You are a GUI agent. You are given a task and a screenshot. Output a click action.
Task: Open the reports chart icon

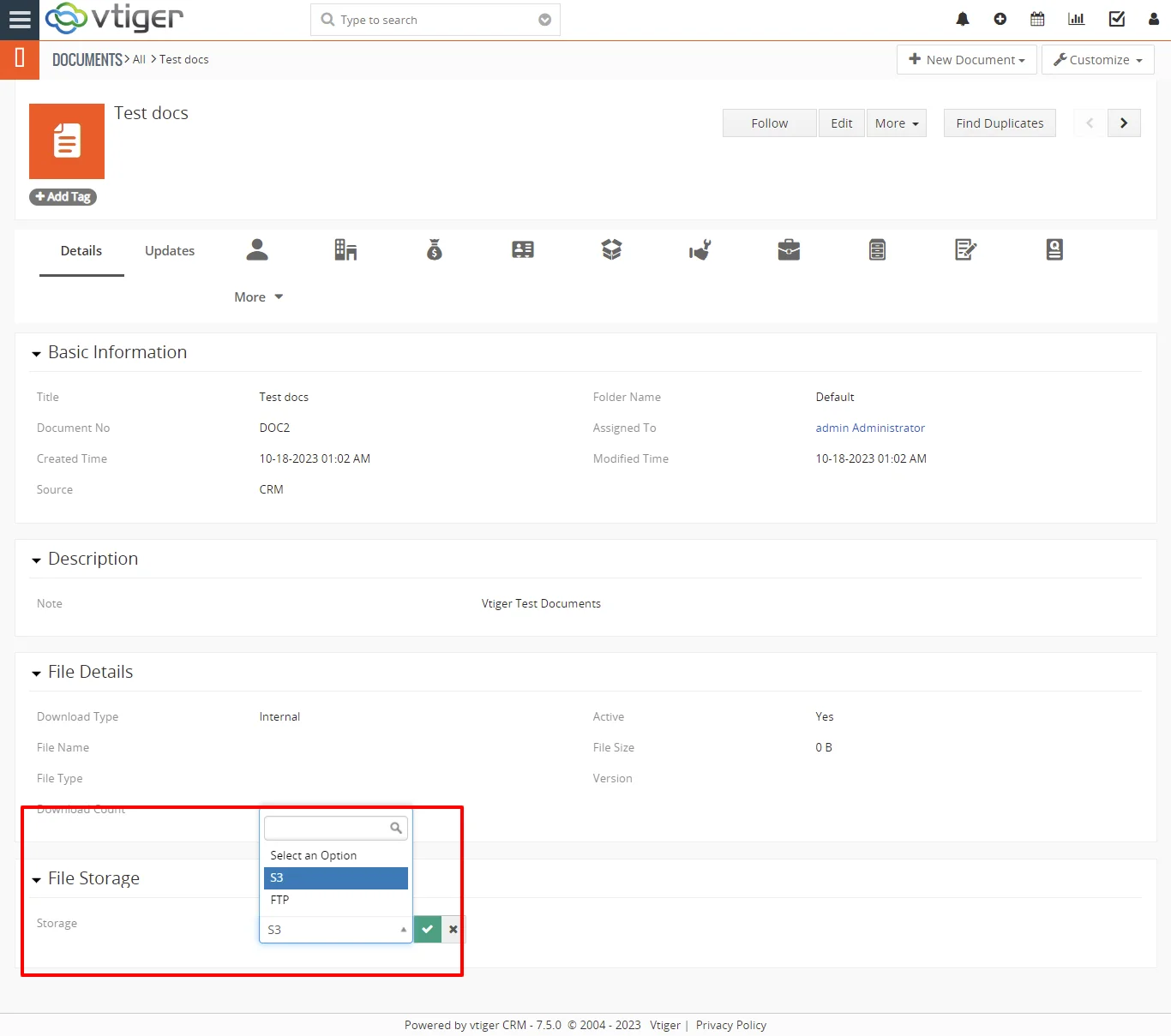point(1076,19)
